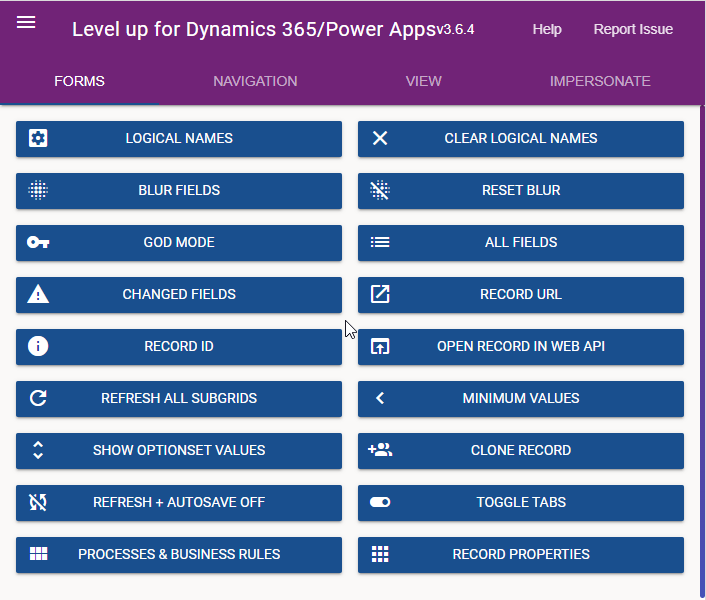Click the open-in-new icon for Record URL
The width and height of the screenshot is (706, 600).
click(x=380, y=294)
